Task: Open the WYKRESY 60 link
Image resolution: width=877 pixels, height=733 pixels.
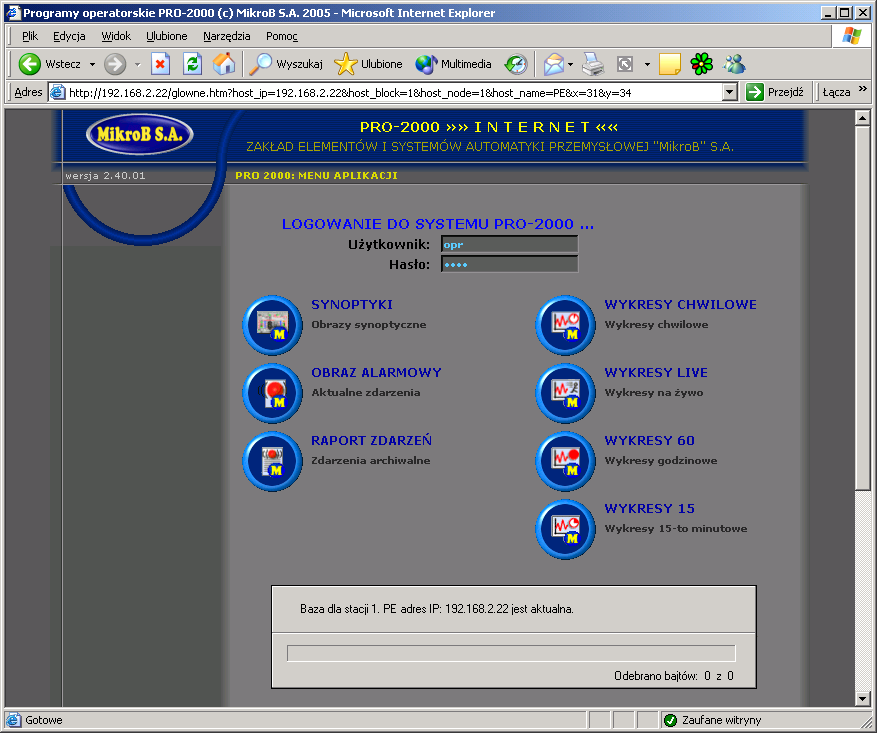Action: coord(649,441)
